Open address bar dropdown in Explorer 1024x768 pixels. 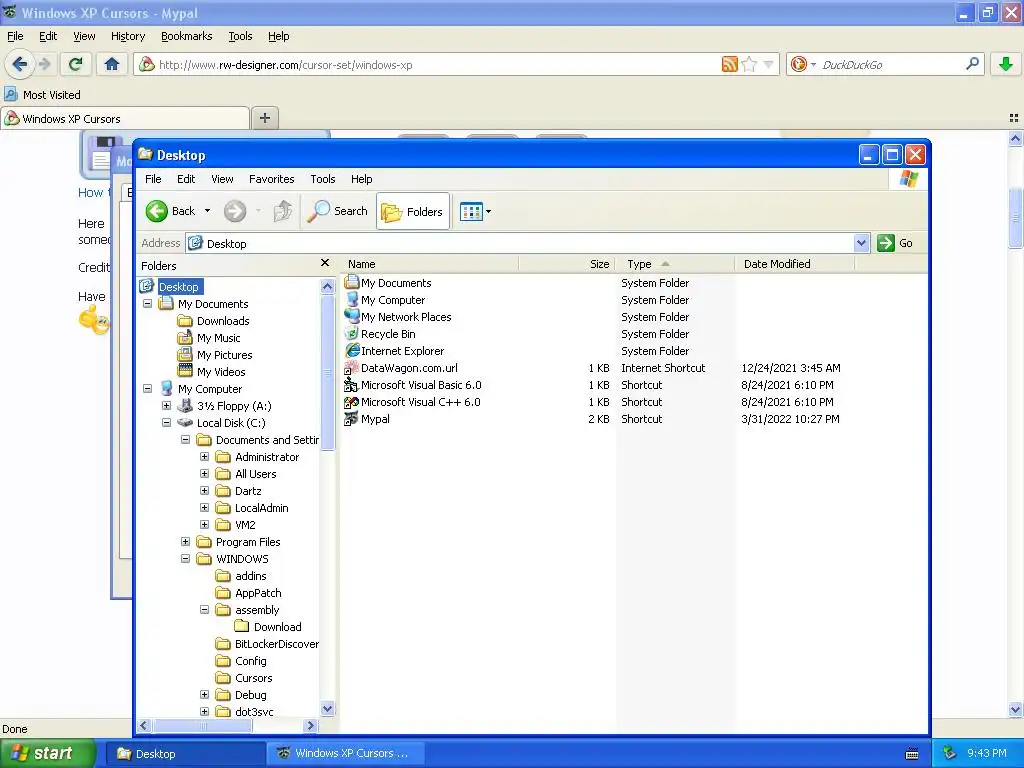(861, 243)
